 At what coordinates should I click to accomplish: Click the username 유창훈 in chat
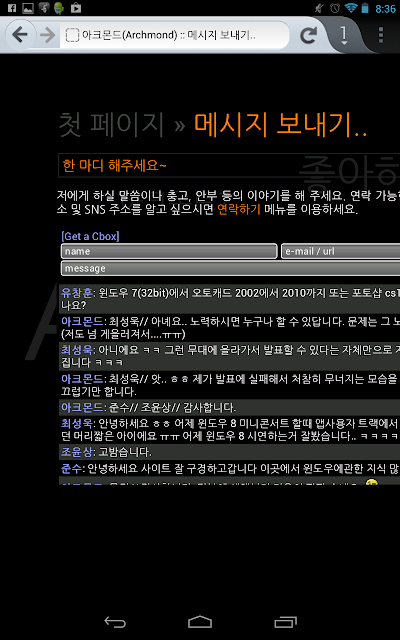[x=77, y=293]
